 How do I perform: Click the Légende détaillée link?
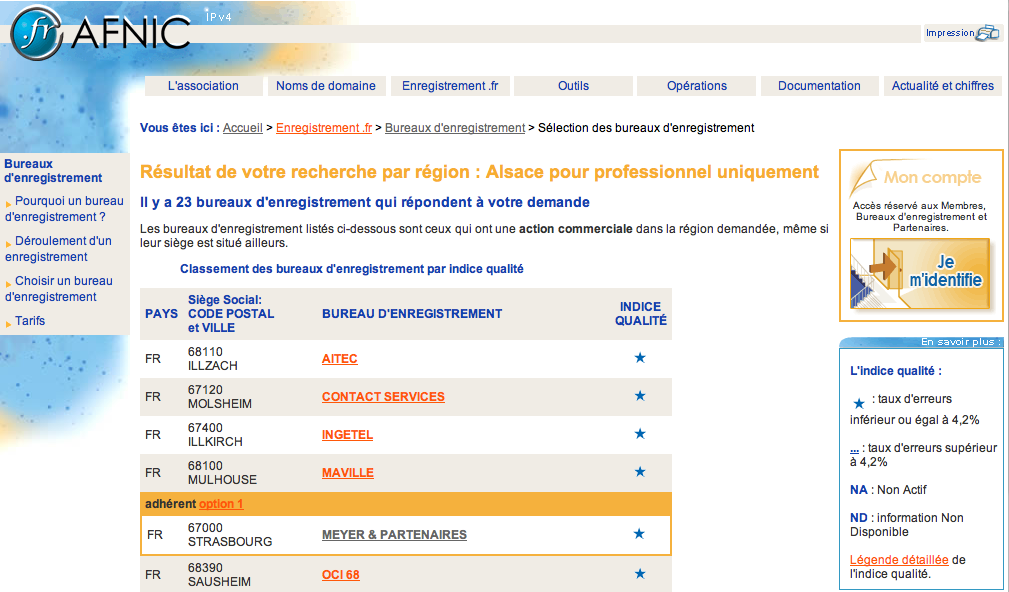(x=899, y=560)
